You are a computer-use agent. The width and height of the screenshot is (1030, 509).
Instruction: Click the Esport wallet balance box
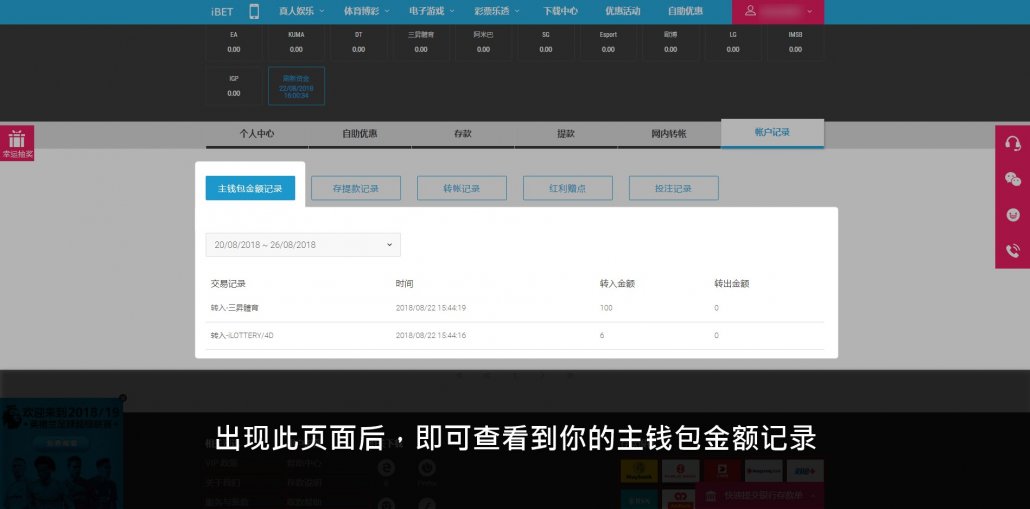tap(608, 43)
